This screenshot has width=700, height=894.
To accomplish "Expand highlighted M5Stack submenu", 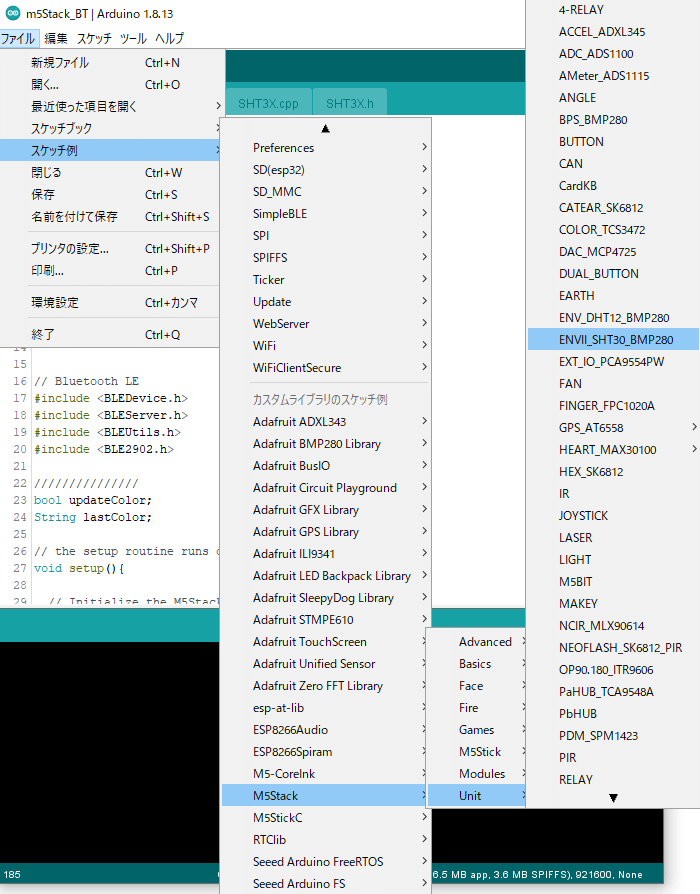I will pos(325,795).
